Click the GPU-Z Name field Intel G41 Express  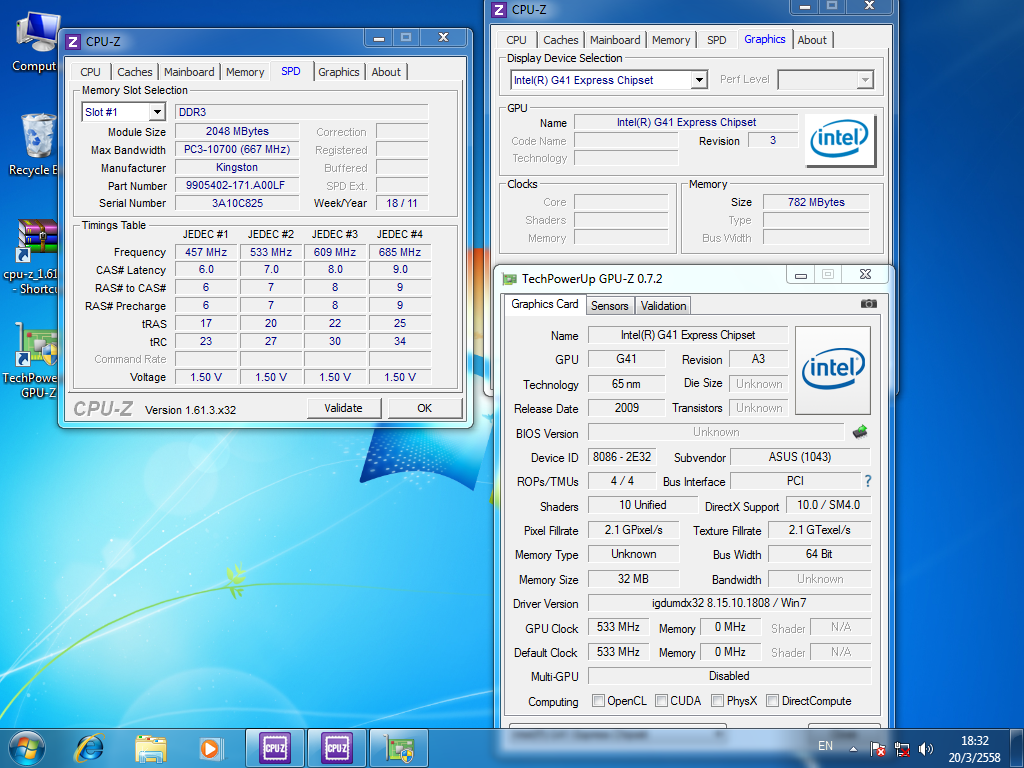[688, 335]
